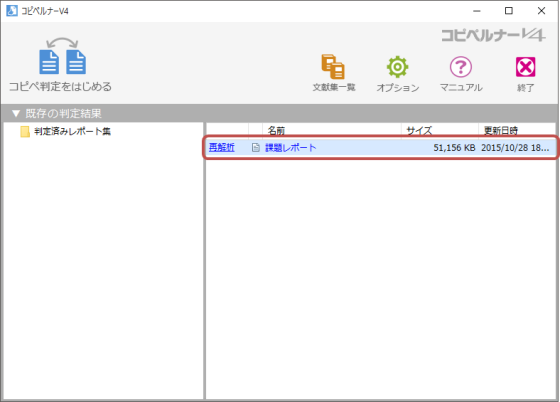Click the 終了 pink X icon
Viewport: 560px width, 402px height.
(525, 67)
